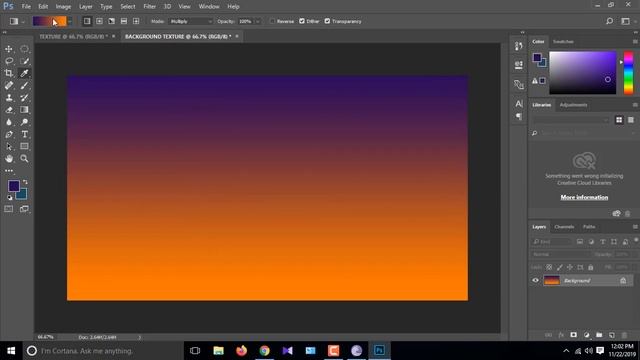The width and height of the screenshot is (640, 360).
Task: Open the Edit Toolbar ellipsis
Action: [9, 171]
